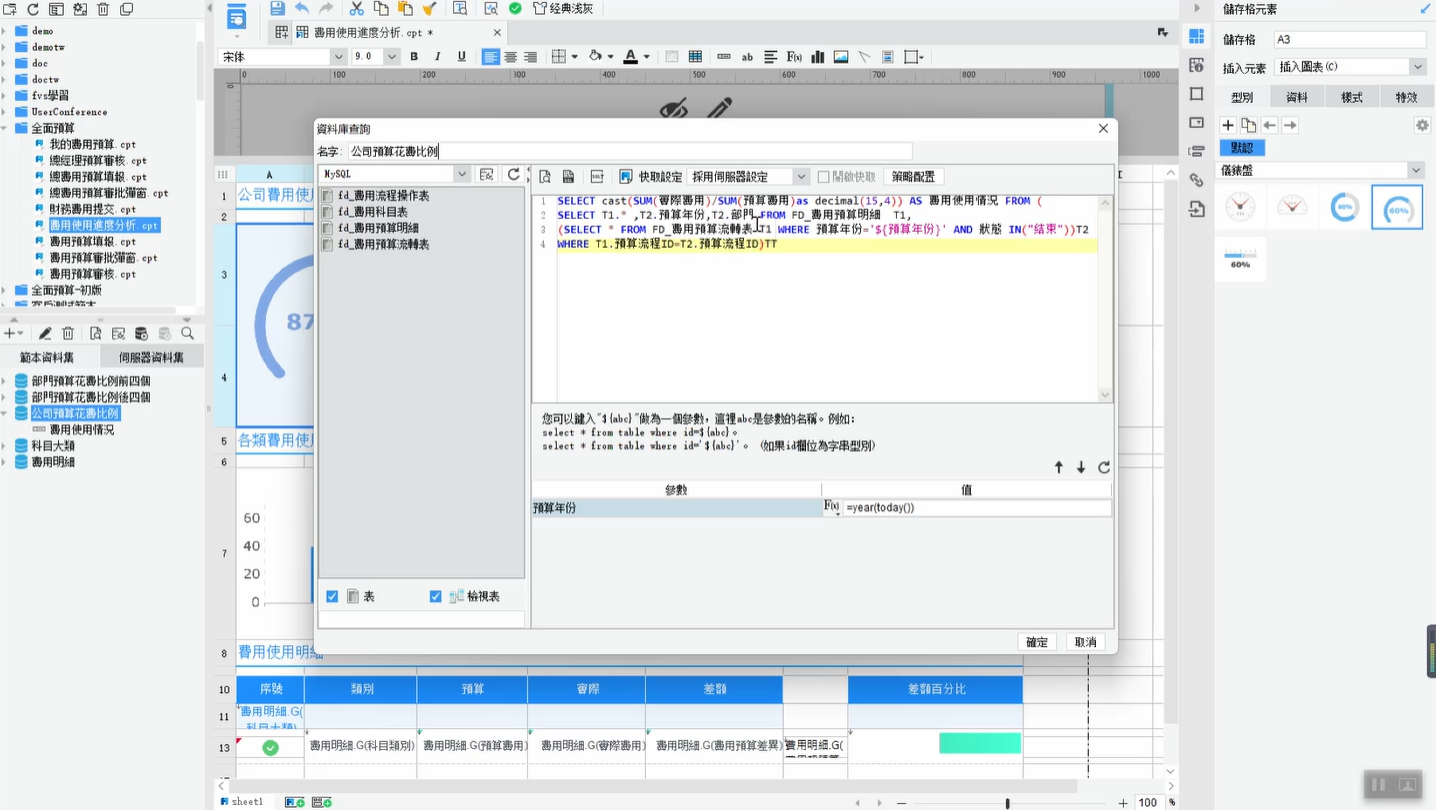Click the 名字 dataset name input field
Screen dimensions: 1444x810
tap(629, 151)
